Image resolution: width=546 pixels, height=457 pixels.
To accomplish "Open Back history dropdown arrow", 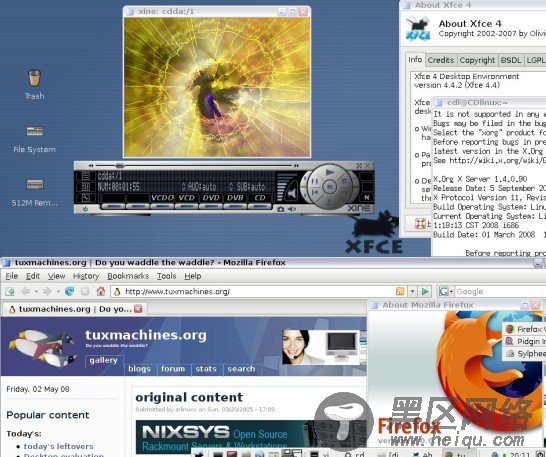I will pos(36,292).
